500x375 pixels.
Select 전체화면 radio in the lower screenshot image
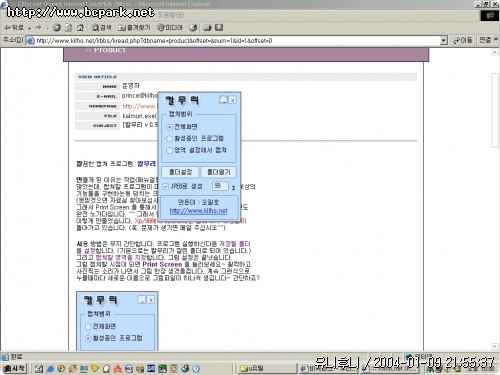(100, 326)
